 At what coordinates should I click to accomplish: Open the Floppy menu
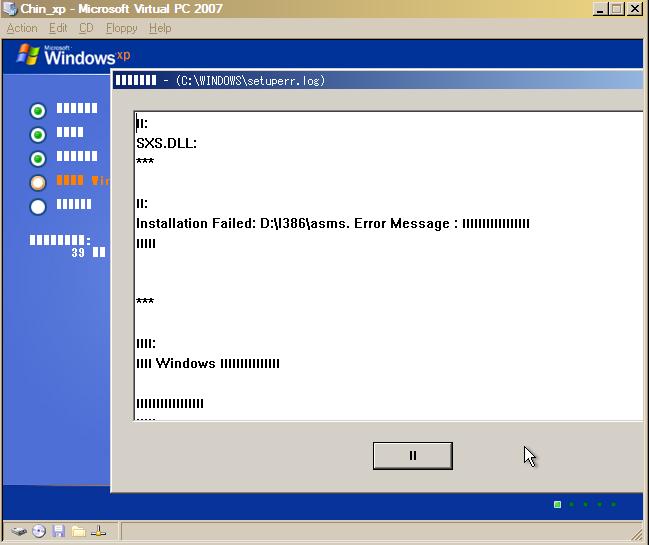(121, 28)
